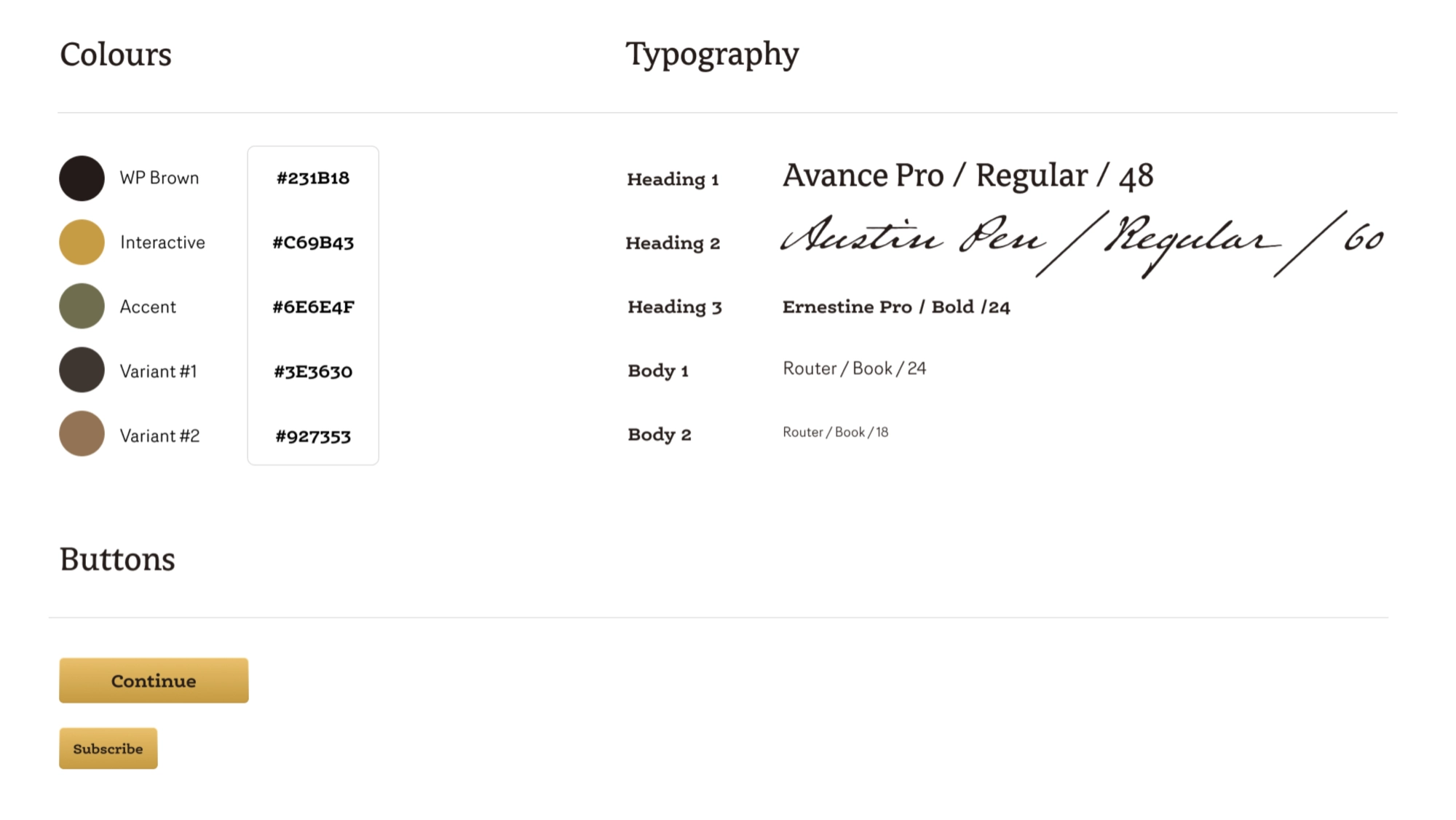
Task: Click the Colours section heading
Action: click(x=116, y=55)
